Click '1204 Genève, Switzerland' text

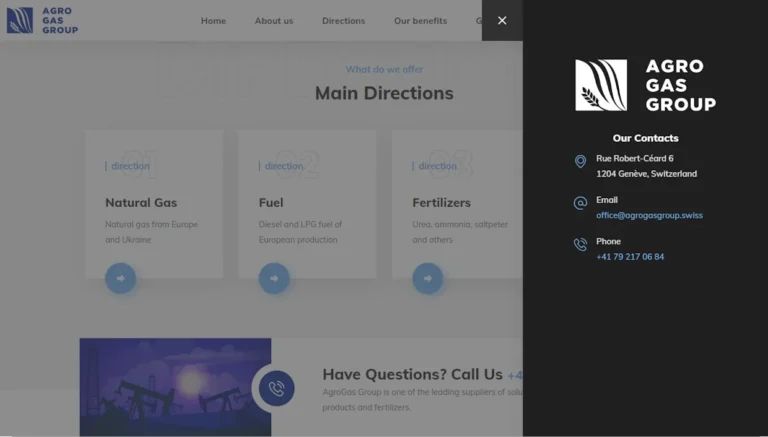646,174
